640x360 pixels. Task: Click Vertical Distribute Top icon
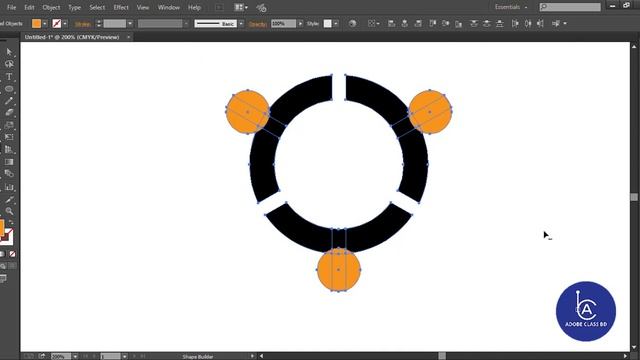[473, 24]
